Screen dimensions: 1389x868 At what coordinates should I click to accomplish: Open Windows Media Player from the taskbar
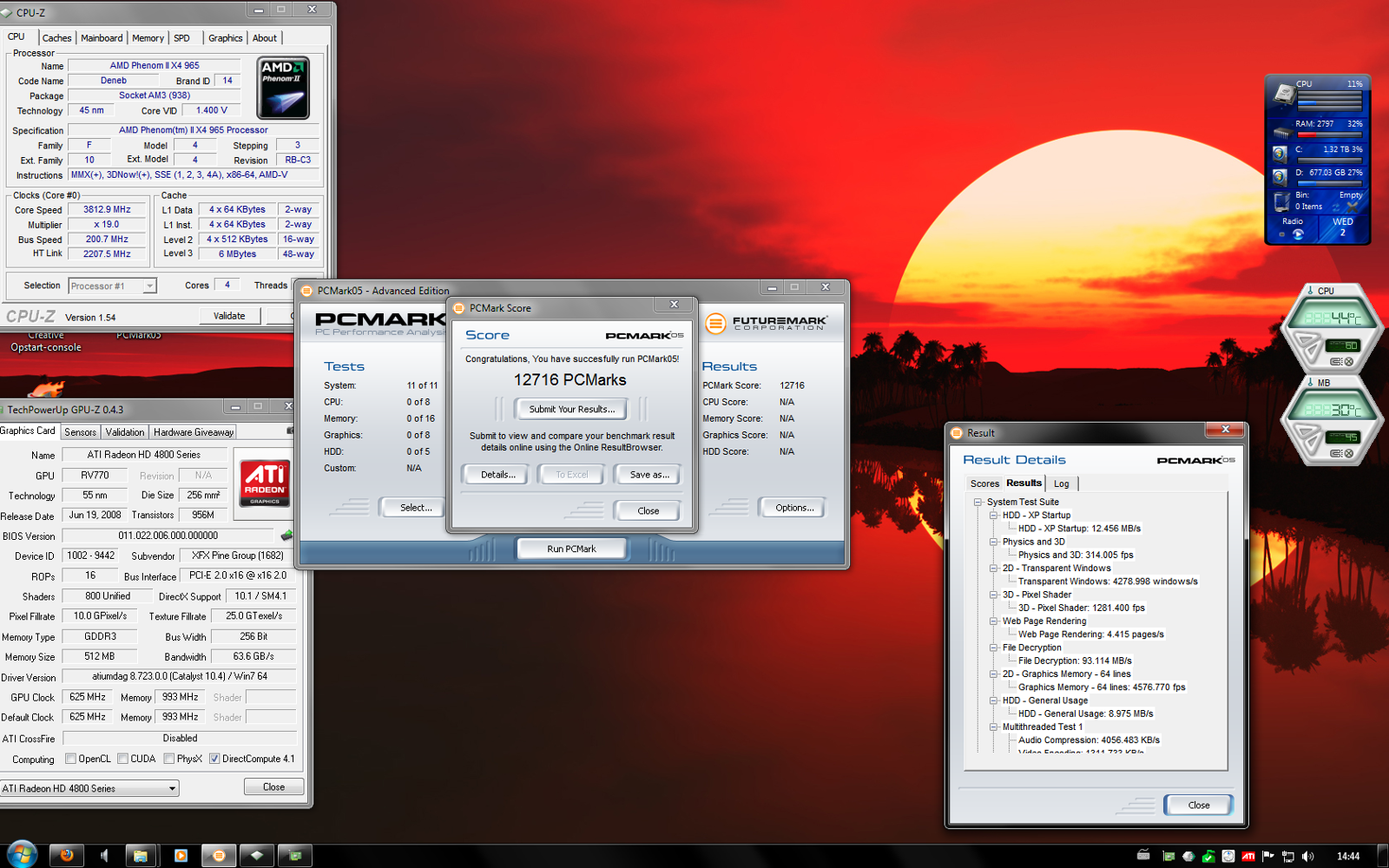click(x=181, y=856)
